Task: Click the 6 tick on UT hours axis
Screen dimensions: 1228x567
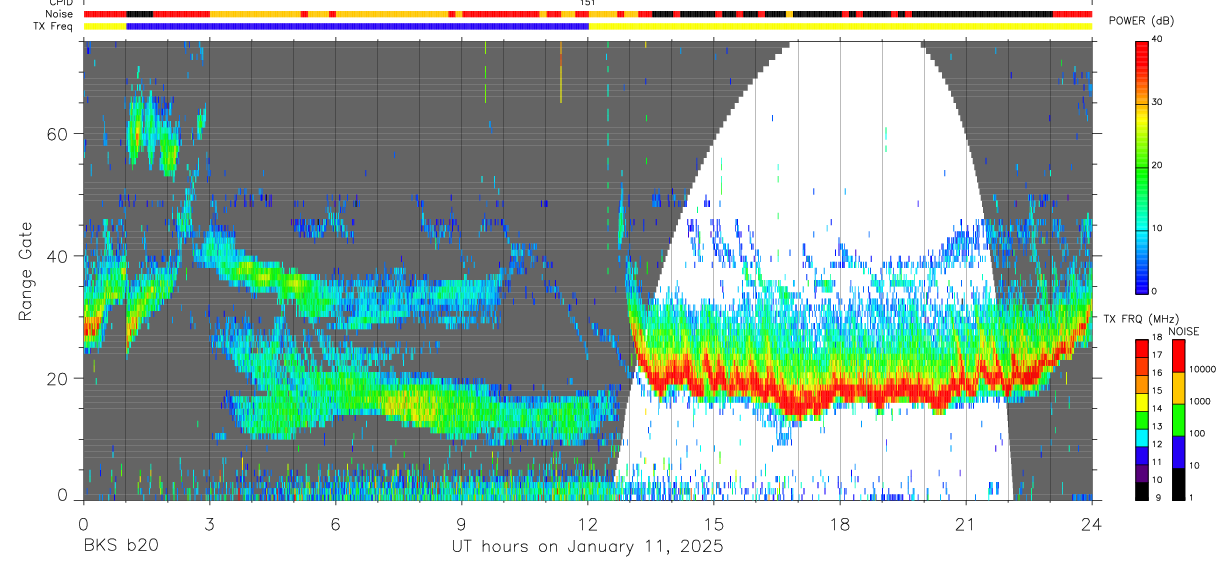Action: point(335,524)
